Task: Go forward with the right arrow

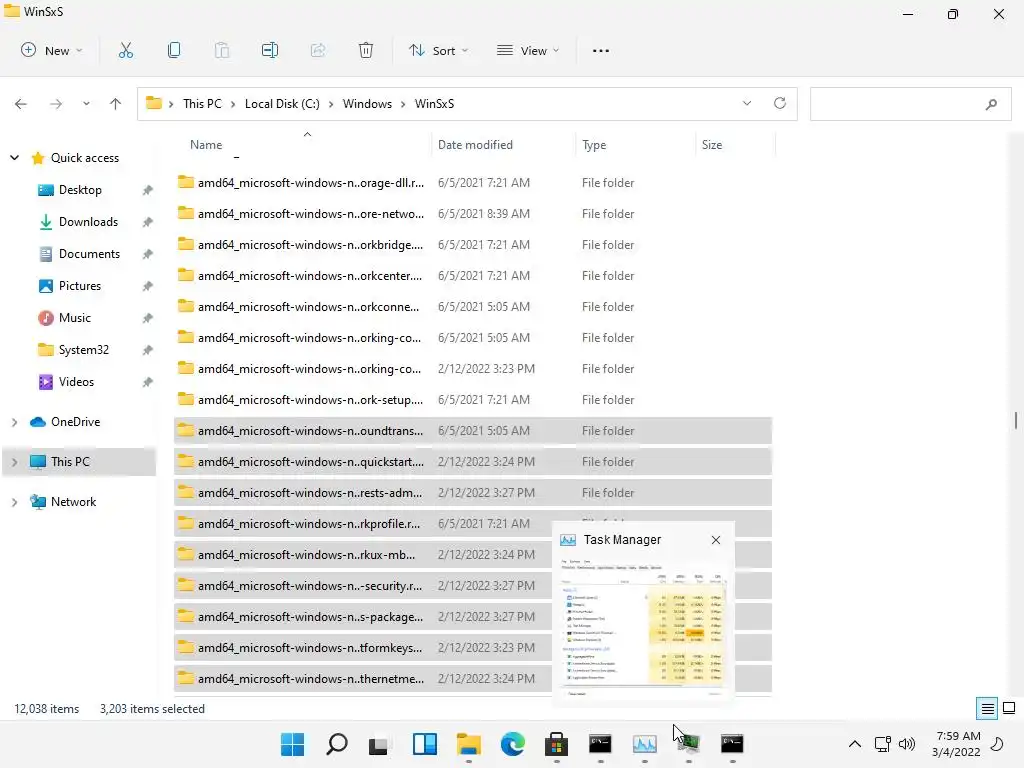Action: [56, 104]
